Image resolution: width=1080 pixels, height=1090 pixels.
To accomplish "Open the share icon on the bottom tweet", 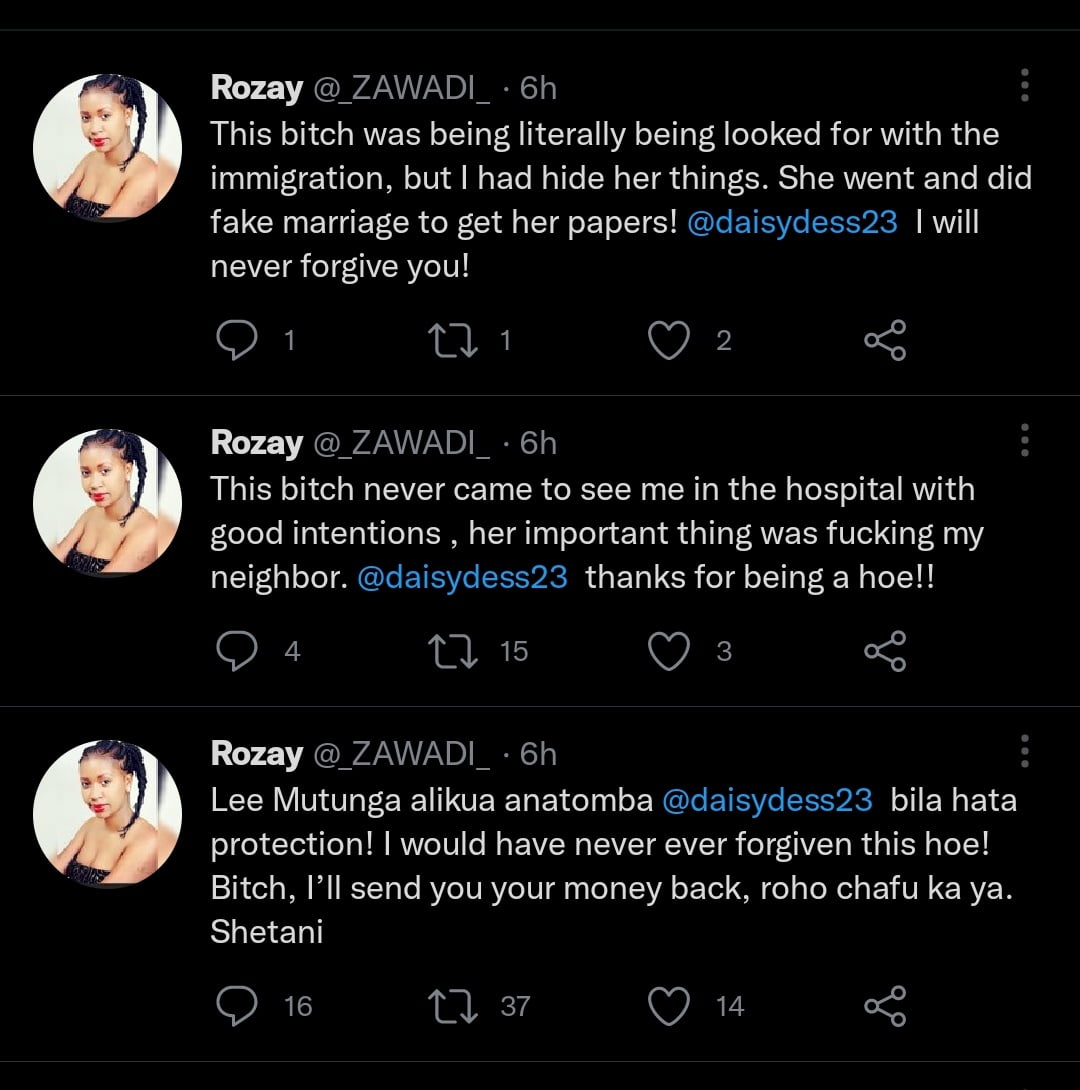I will (x=884, y=1006).
